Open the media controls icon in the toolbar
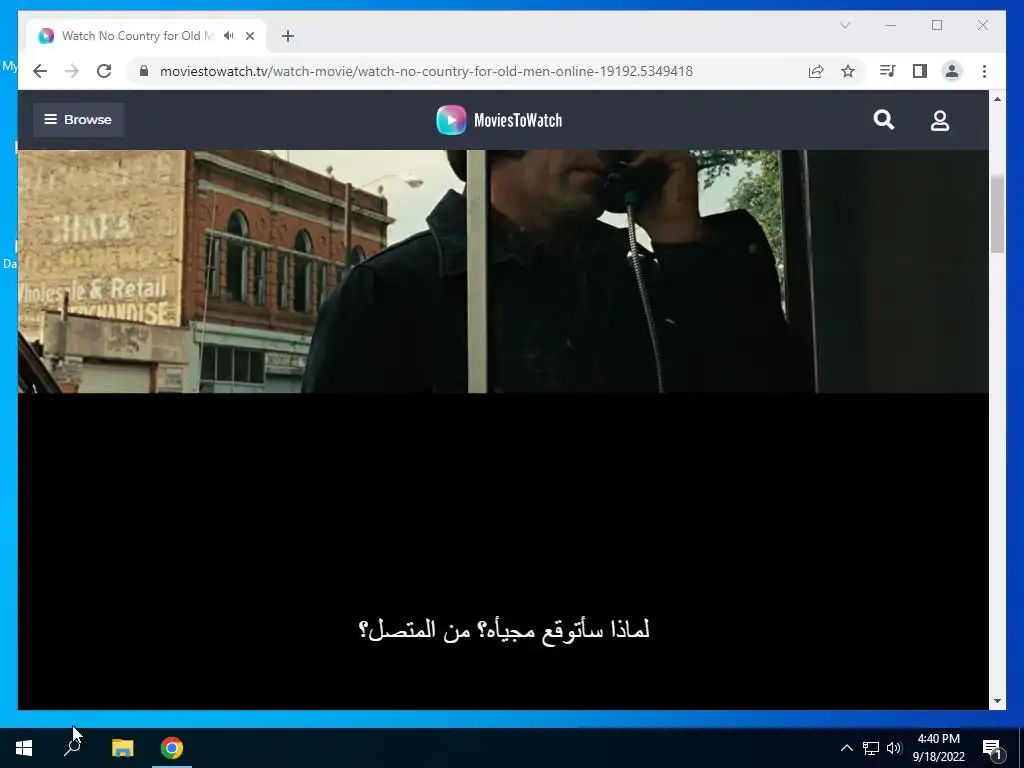Screen dimensions: 1024x768 (887, 71)
